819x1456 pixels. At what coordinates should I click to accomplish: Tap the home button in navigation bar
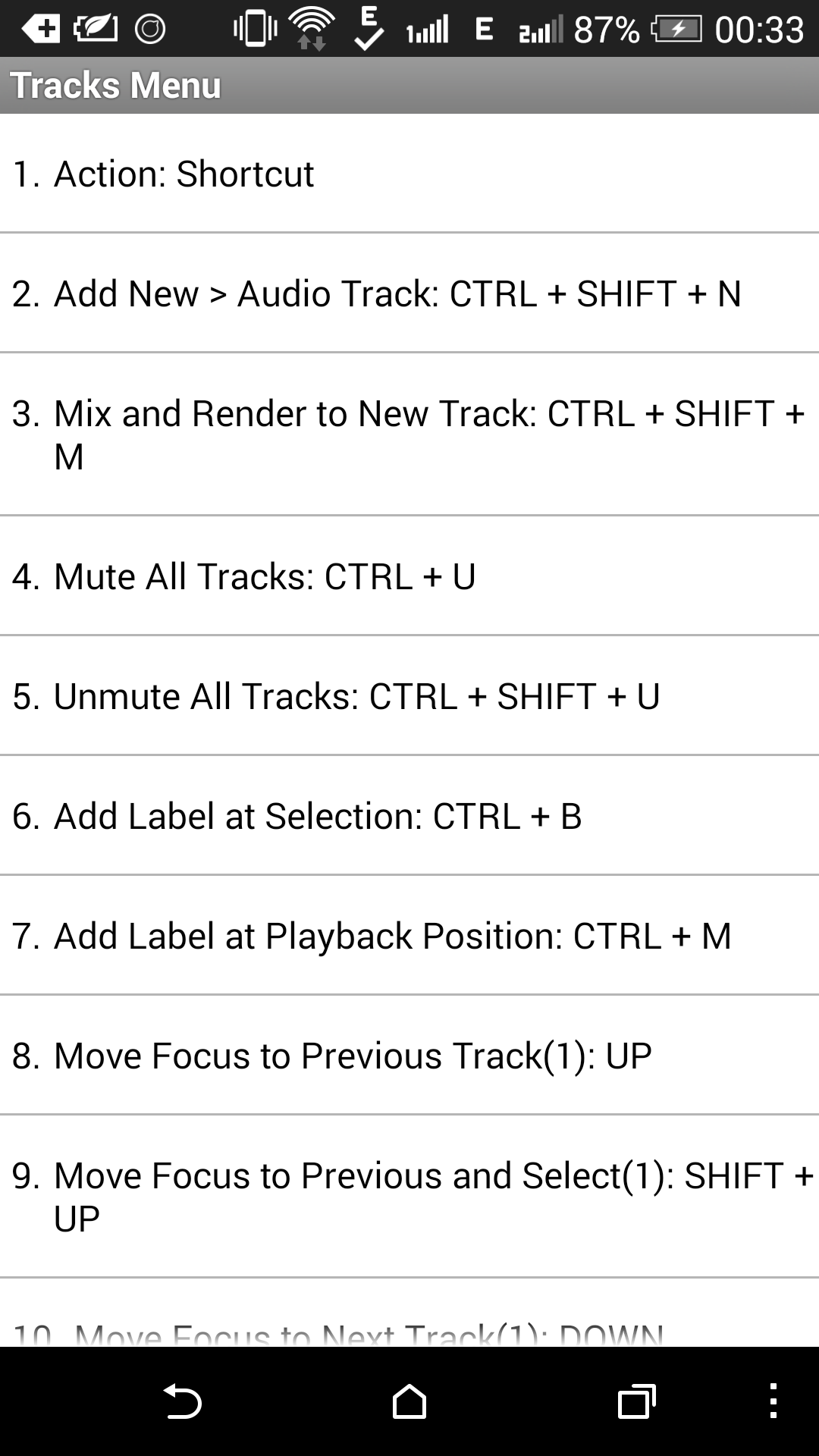(x=409, y=1400)
